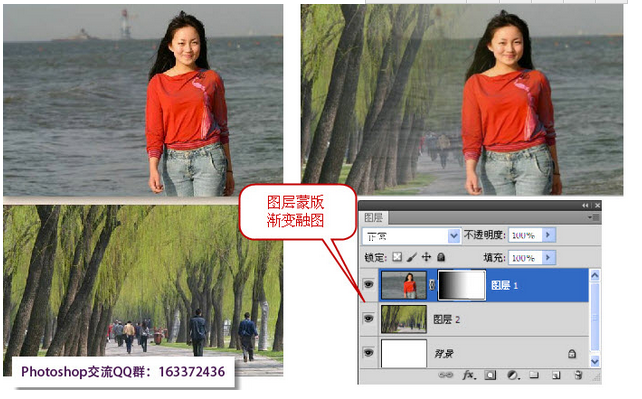642x399 pixels.
Task: Toggle lock all padlock icon
Action: pos(441,257)
